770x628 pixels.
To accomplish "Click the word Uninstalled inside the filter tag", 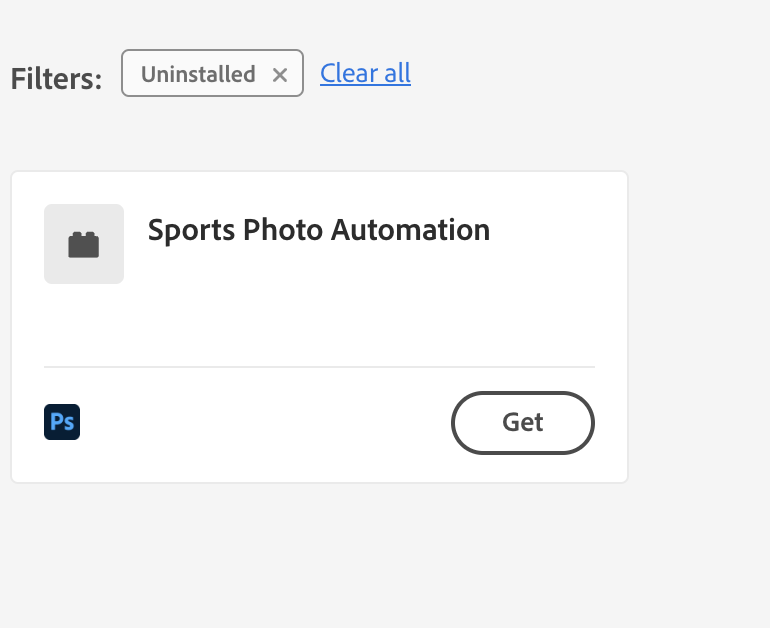I will pyautogui.click(x=198, y=75).
